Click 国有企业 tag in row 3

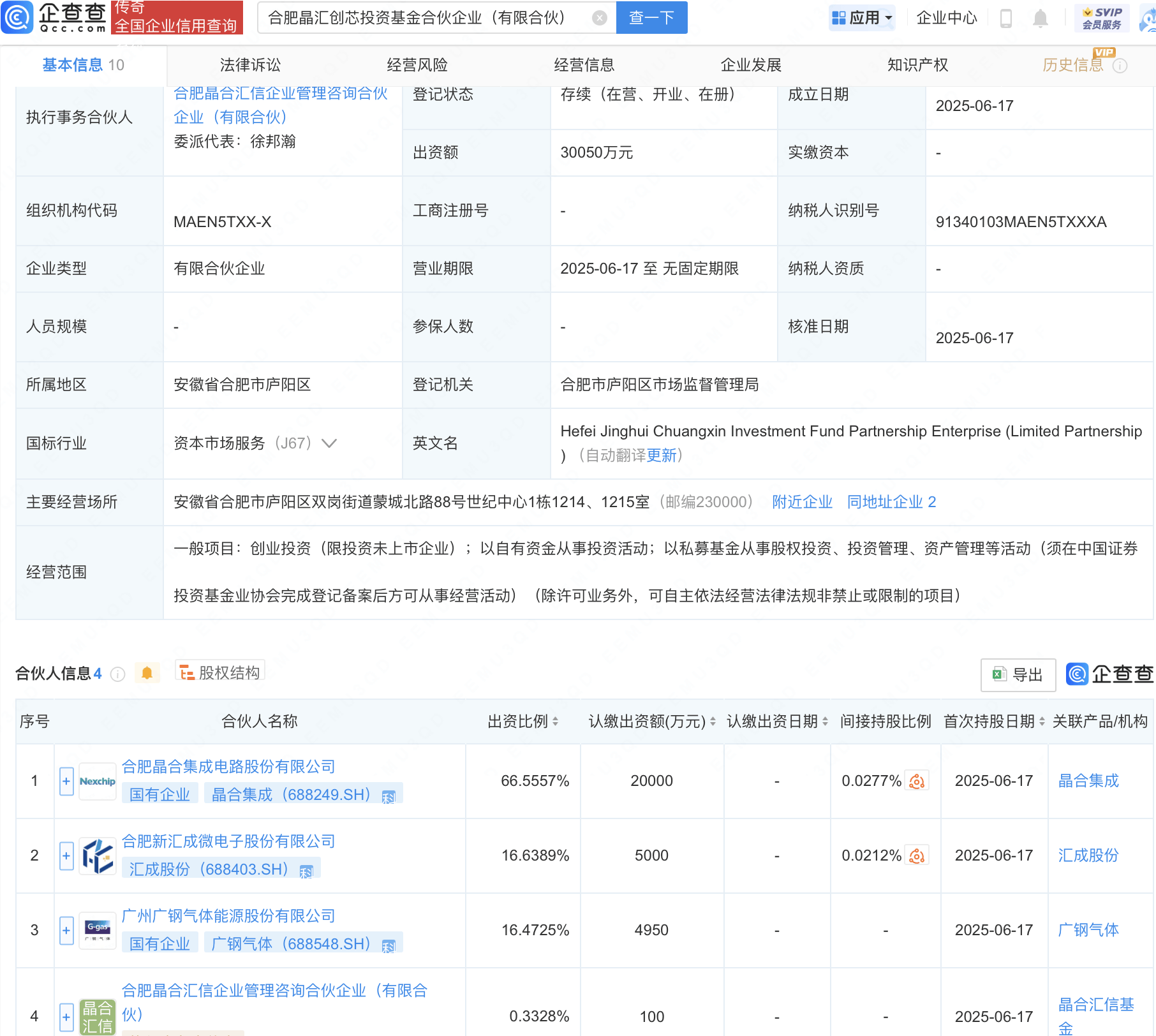coord(159,944)
